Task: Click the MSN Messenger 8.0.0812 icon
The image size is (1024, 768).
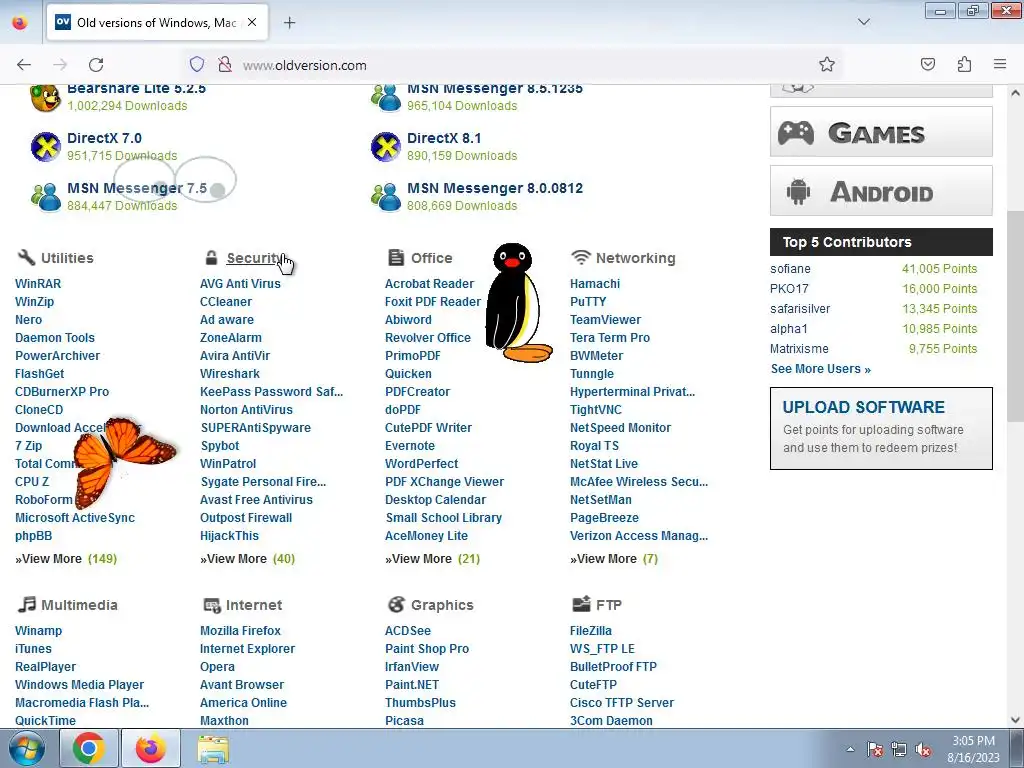Action: (386, 197)
